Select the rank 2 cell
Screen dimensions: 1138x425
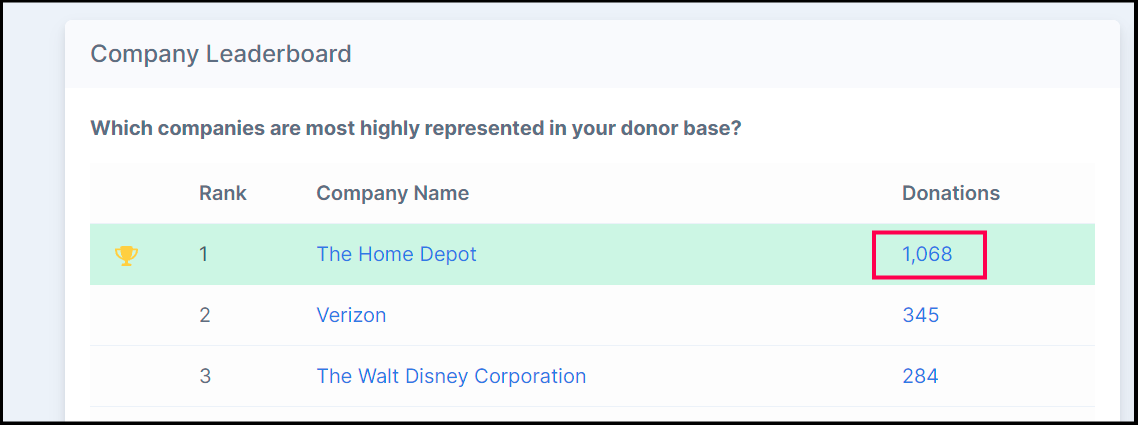[204, 315]
